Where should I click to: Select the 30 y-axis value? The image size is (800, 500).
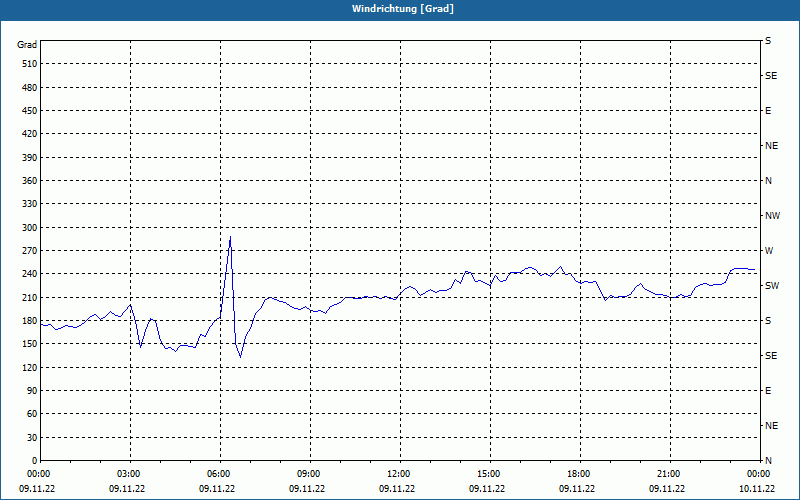[x=32, y=438]
